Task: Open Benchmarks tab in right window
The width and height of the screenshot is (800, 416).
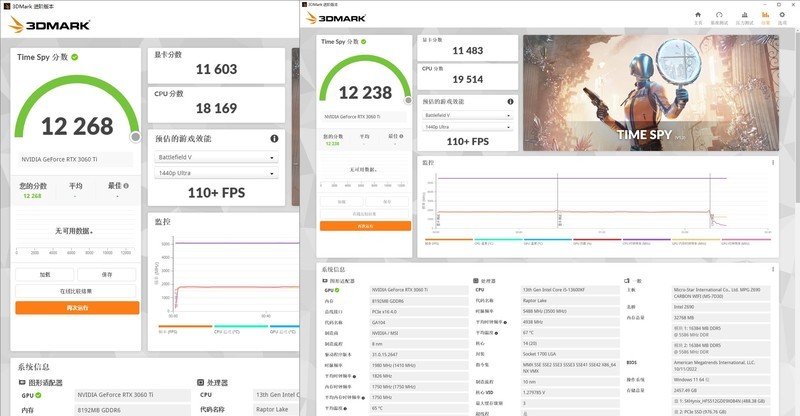Action: pyautogui.click(x=719, y=18)
